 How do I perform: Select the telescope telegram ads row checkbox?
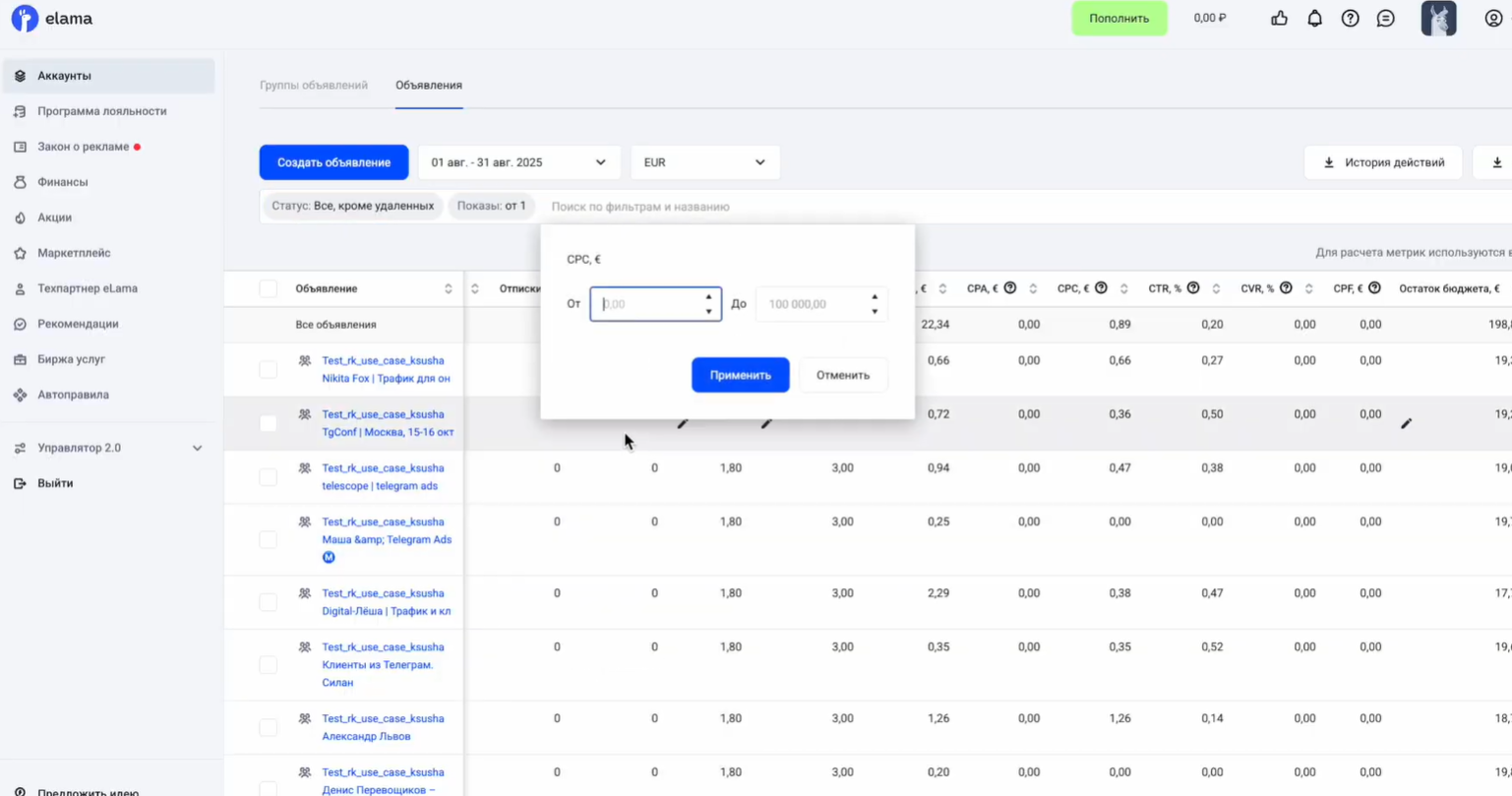click(x=268, y=477)
